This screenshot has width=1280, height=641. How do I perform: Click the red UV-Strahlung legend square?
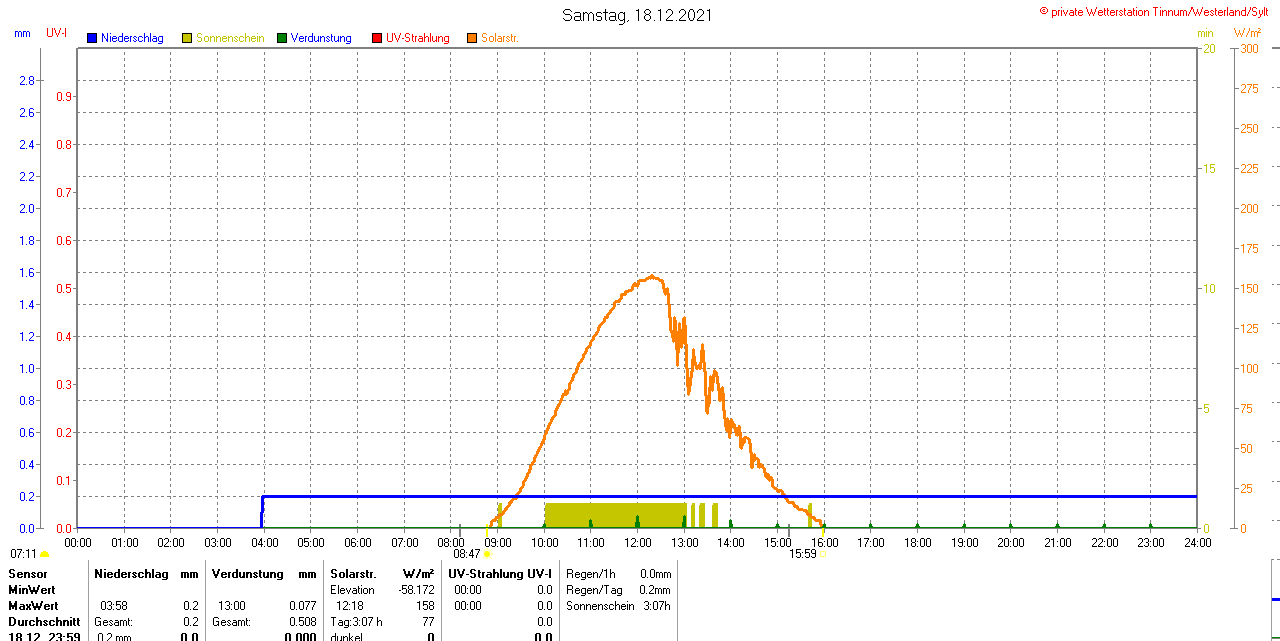click(377, 38)
